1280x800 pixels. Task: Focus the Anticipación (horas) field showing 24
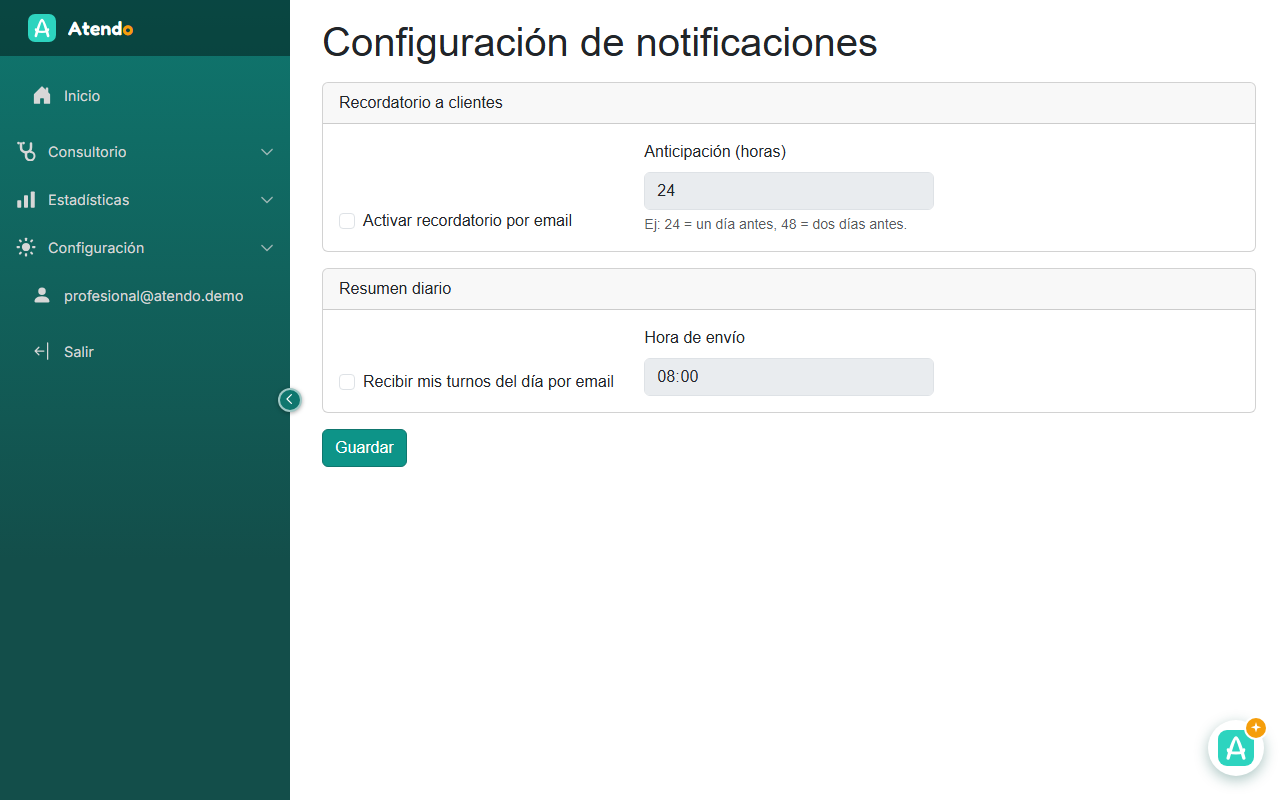[789, 191]
